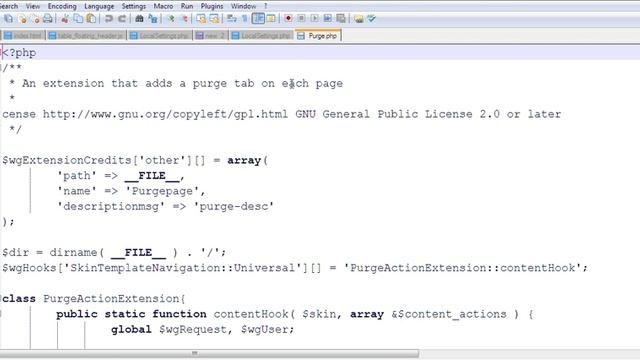This screenshot has height=360, width=640.
Task: Toggle Show All Characters pilcrow icon
Action: tap(244, 19)
